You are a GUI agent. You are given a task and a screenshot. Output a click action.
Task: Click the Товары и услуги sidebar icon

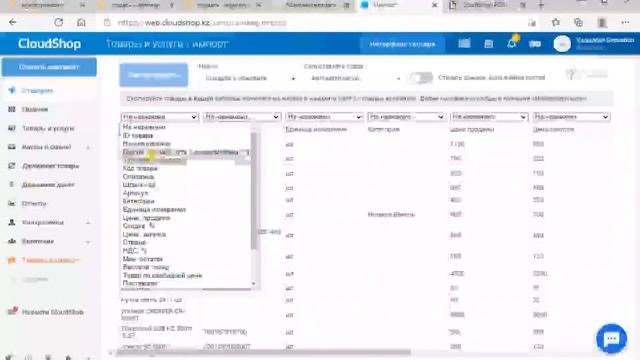[12, 128]
